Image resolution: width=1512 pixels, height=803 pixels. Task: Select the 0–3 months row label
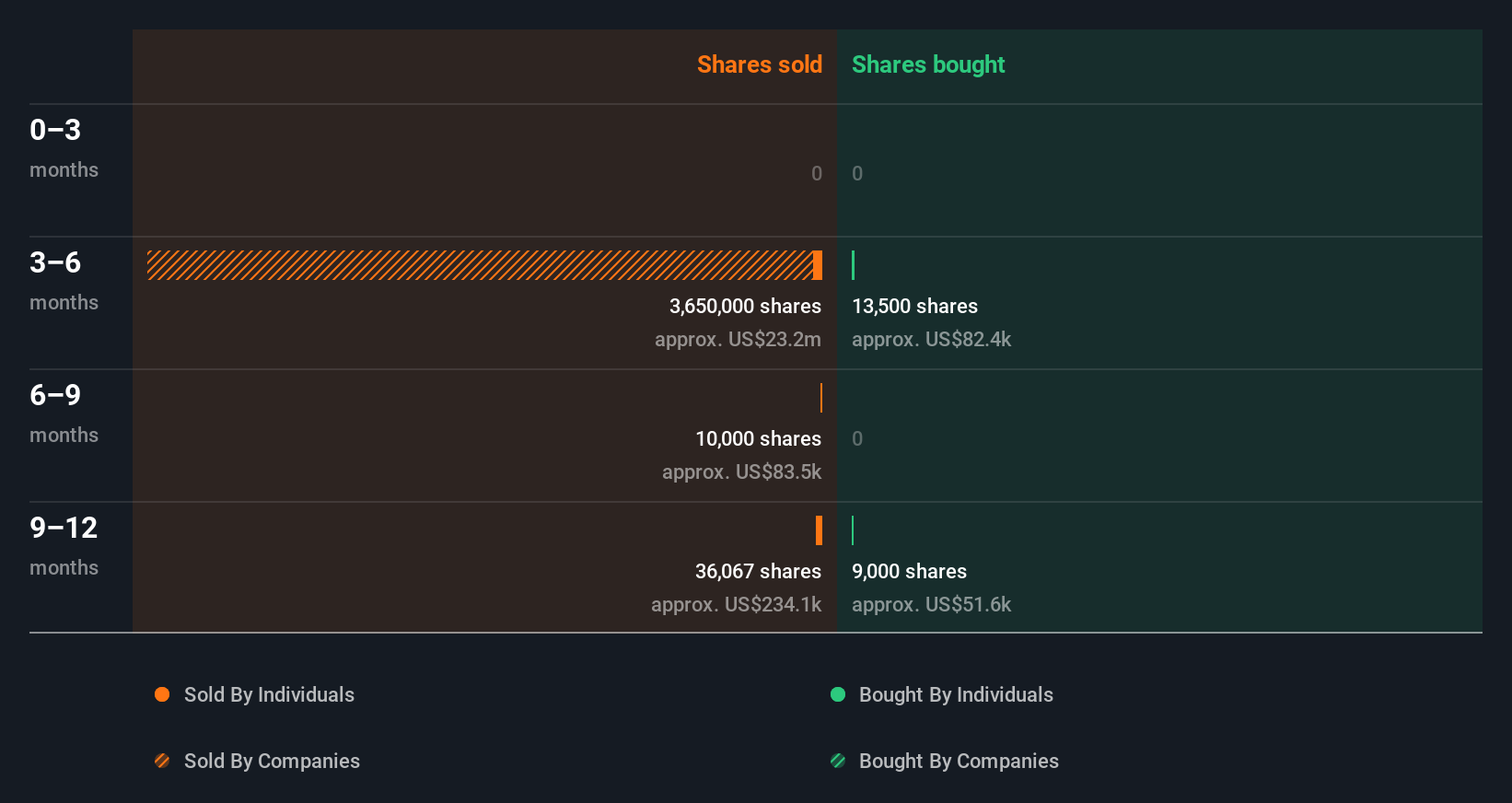pyautogui.click(x=63, y=147)
